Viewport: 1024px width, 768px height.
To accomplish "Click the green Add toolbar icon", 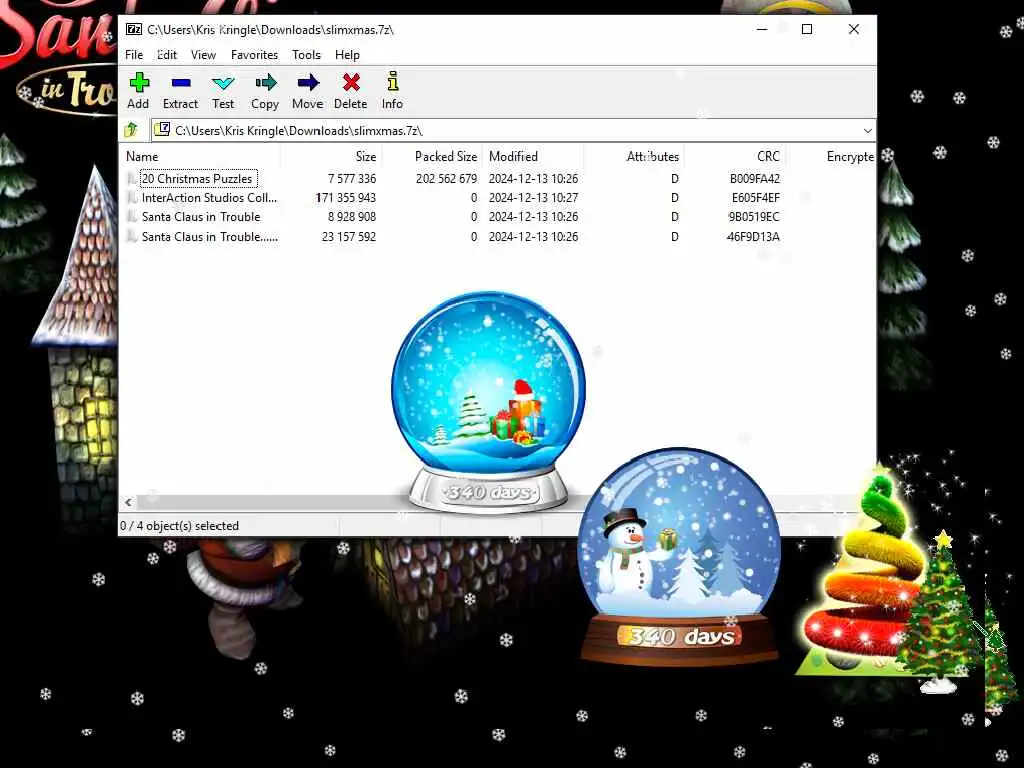I will (139, 83).
